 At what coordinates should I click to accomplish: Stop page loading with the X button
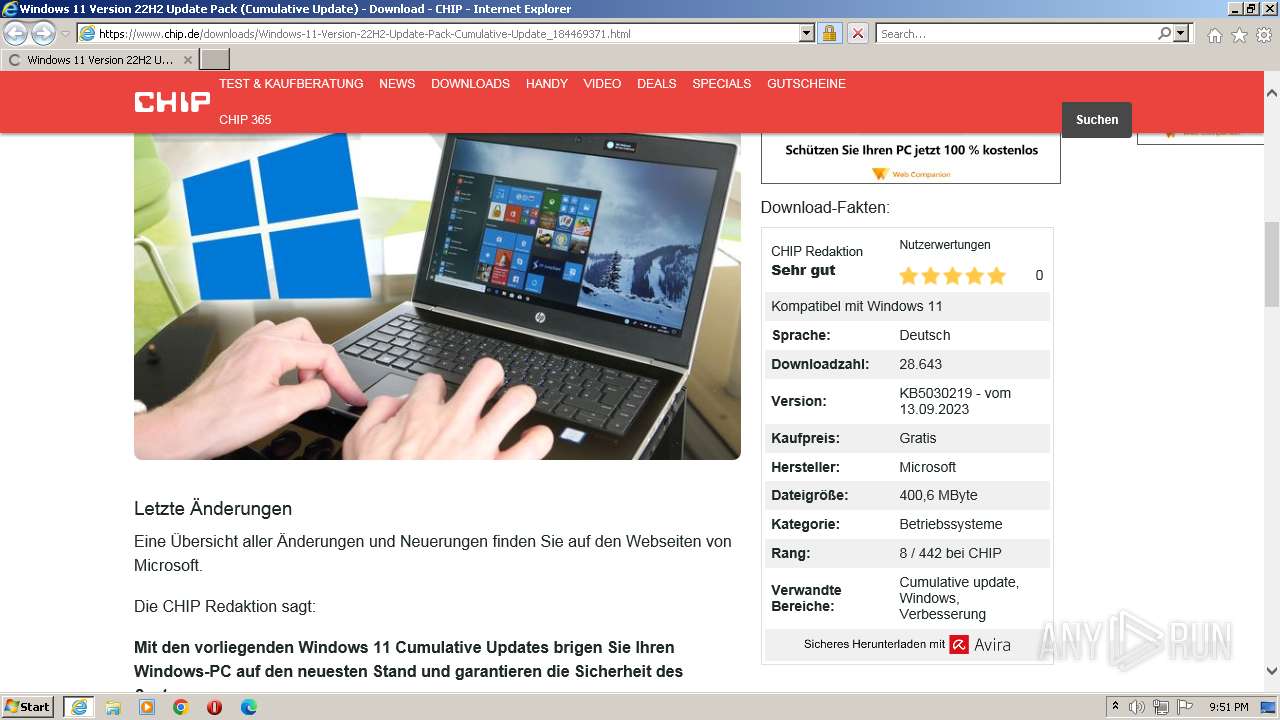tap(857, 34)
